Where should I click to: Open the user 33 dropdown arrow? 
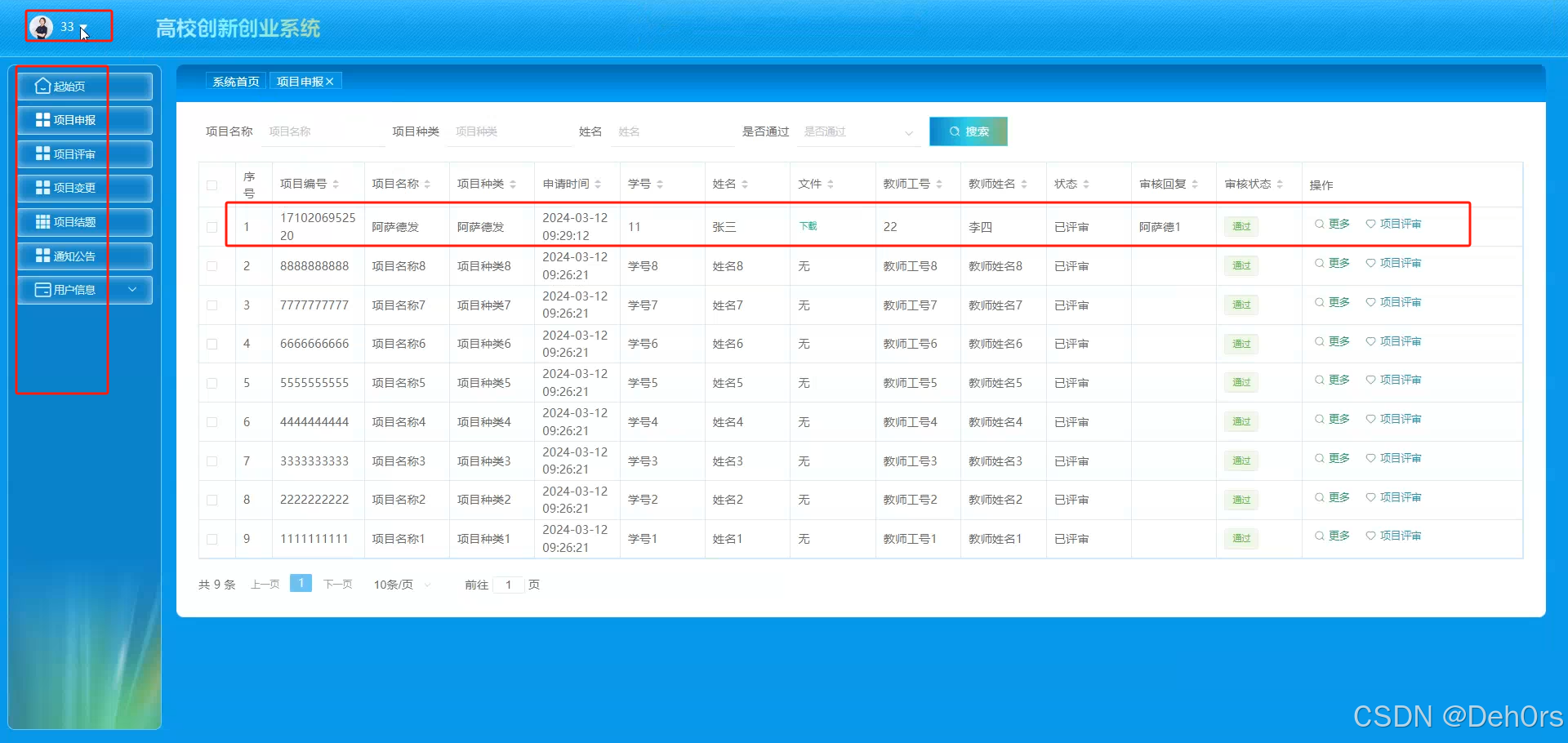coord(83,29)
